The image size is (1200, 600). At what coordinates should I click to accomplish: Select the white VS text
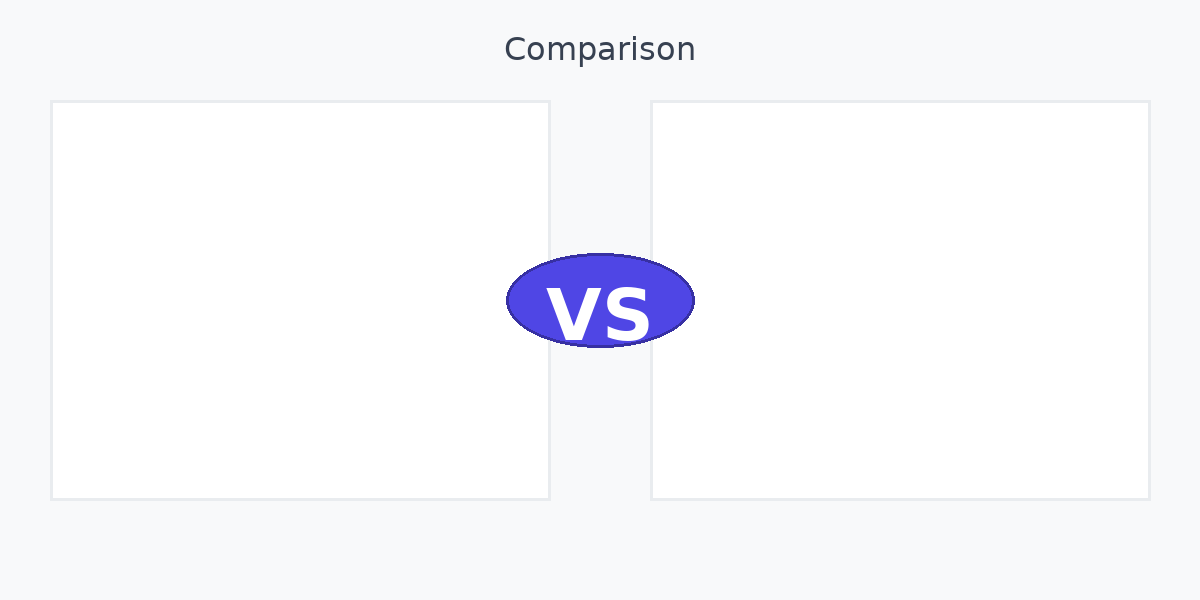(600, 315)
